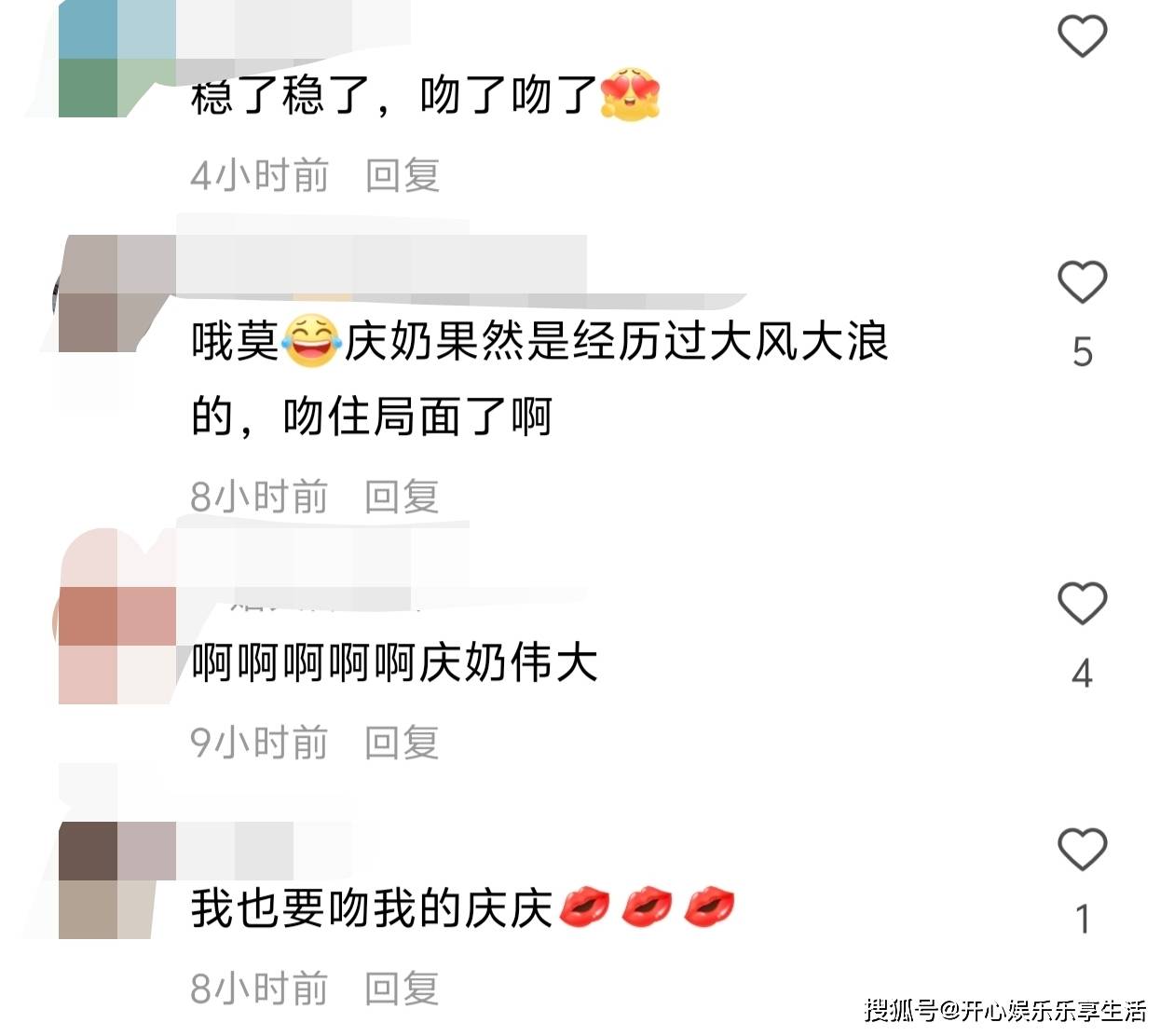The image size is (1174, 1036).
Task: Tap the heart on '啊啊啊啊啊庆奶伟大' comment
Action: tap(1082, 603)
